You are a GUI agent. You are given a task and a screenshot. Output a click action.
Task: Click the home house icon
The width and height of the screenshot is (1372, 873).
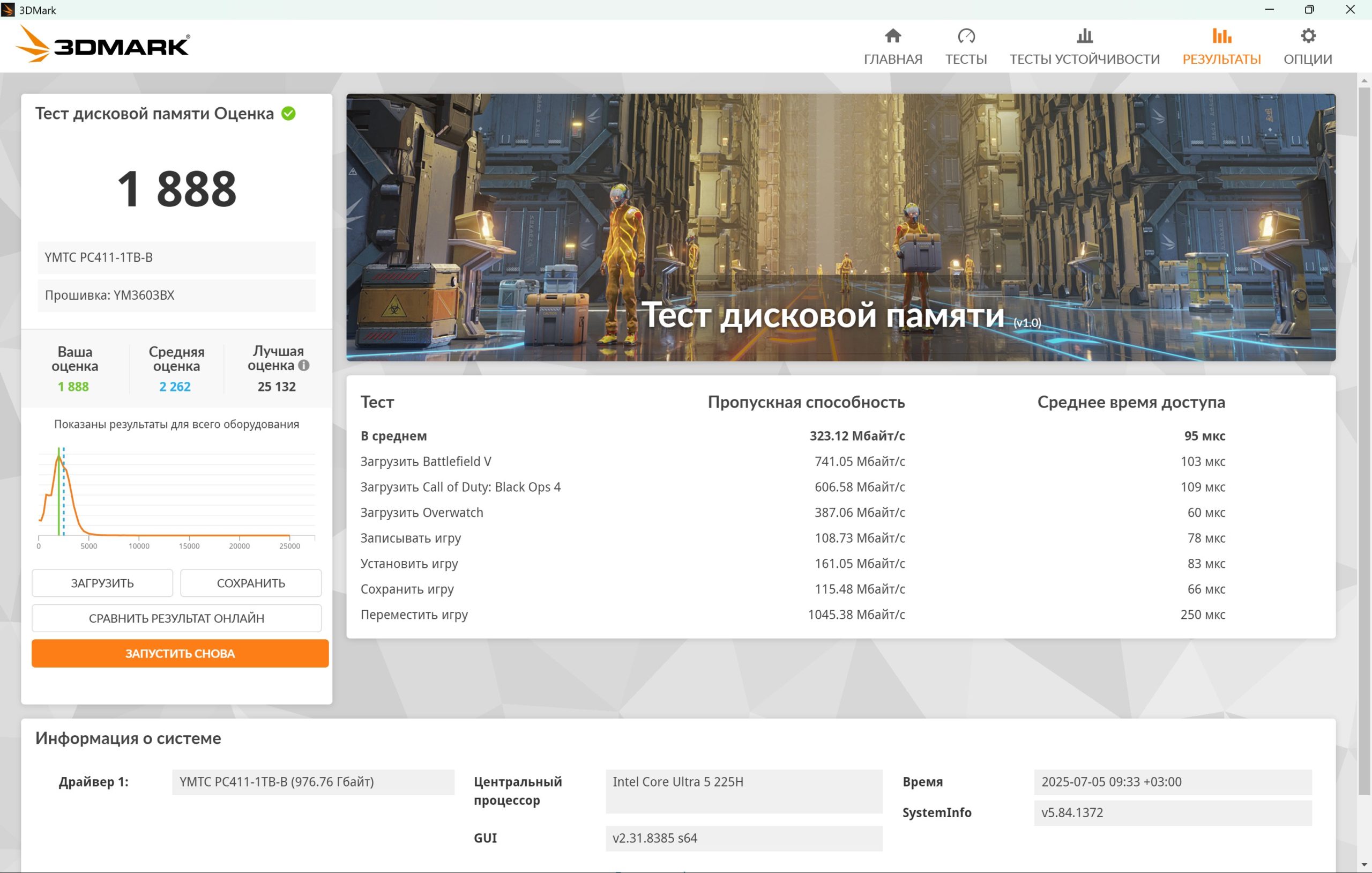[893, 36]
